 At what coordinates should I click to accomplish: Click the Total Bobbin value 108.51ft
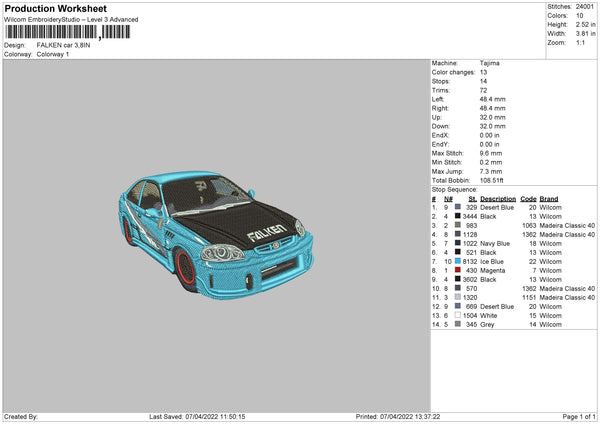point(492,180)
